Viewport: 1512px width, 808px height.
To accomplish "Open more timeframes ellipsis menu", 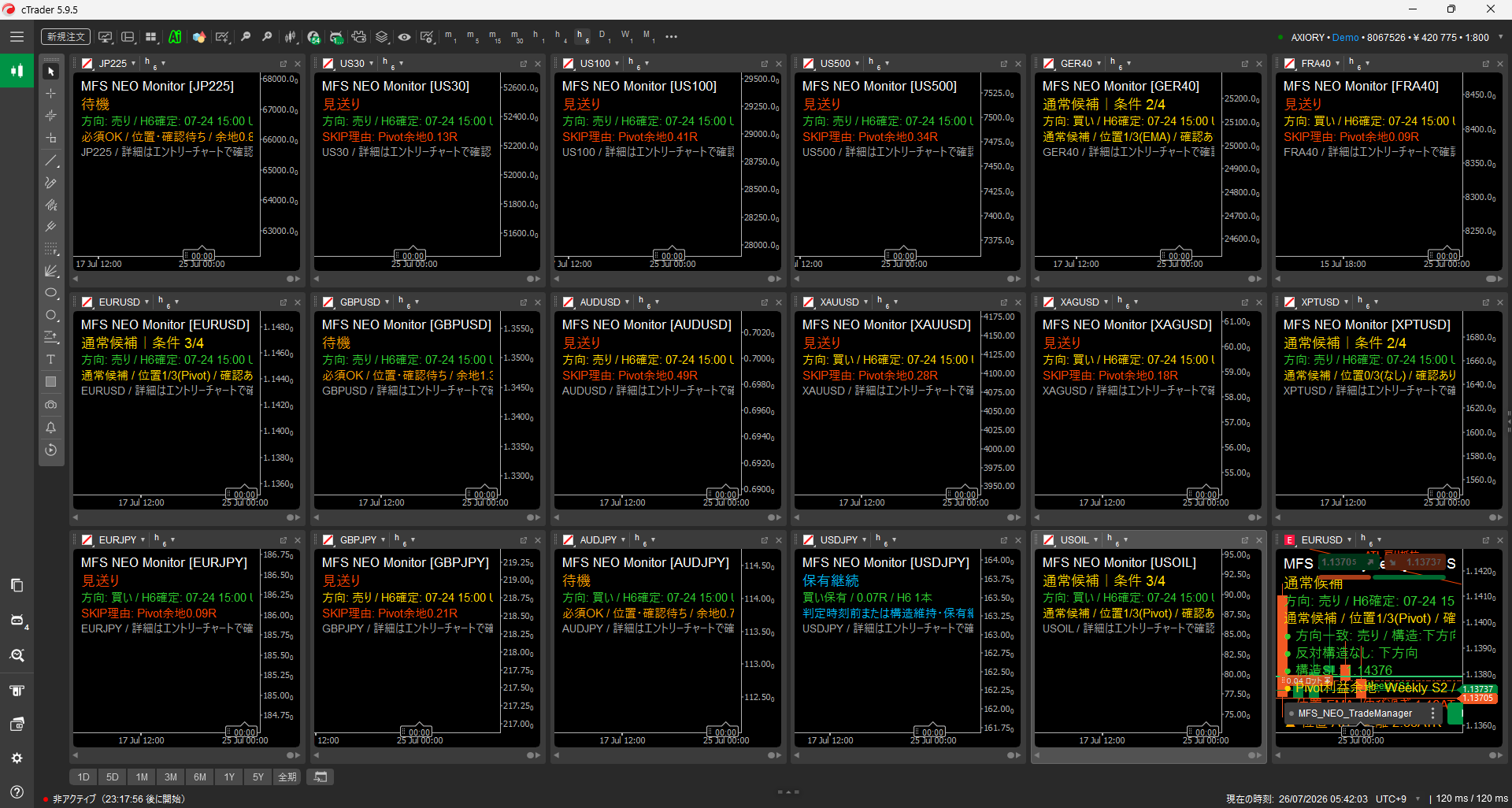I will [x=671, y=36].
